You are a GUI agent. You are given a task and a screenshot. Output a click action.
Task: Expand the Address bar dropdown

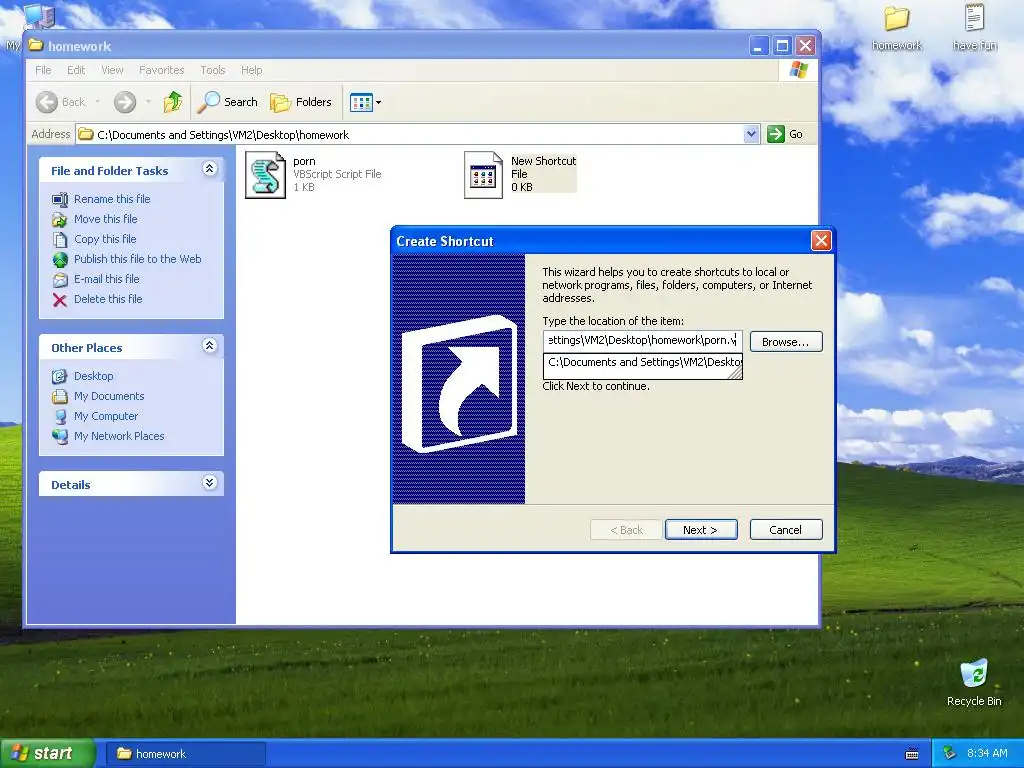(x=751, y=134)
